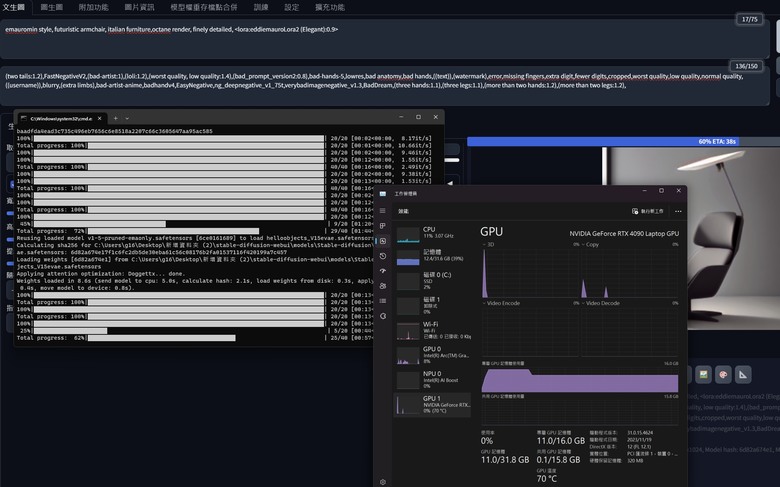Open Details list icon in Task Manager
Screen dimensions: 780x487
(383, 301)
